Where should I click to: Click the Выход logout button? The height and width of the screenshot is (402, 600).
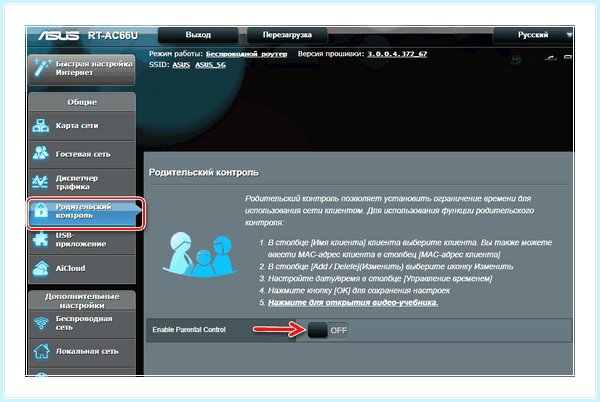click(198, 35)
